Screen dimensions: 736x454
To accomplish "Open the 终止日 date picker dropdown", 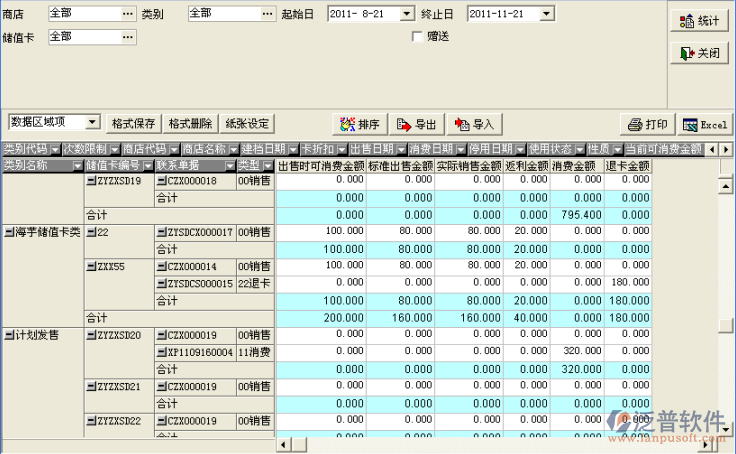I will tap(545, 14).
